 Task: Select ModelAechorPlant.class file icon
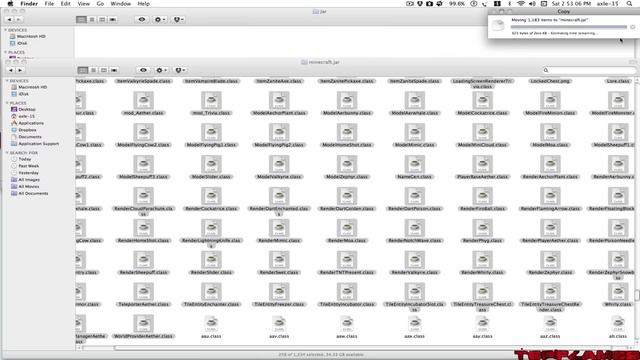279,101
